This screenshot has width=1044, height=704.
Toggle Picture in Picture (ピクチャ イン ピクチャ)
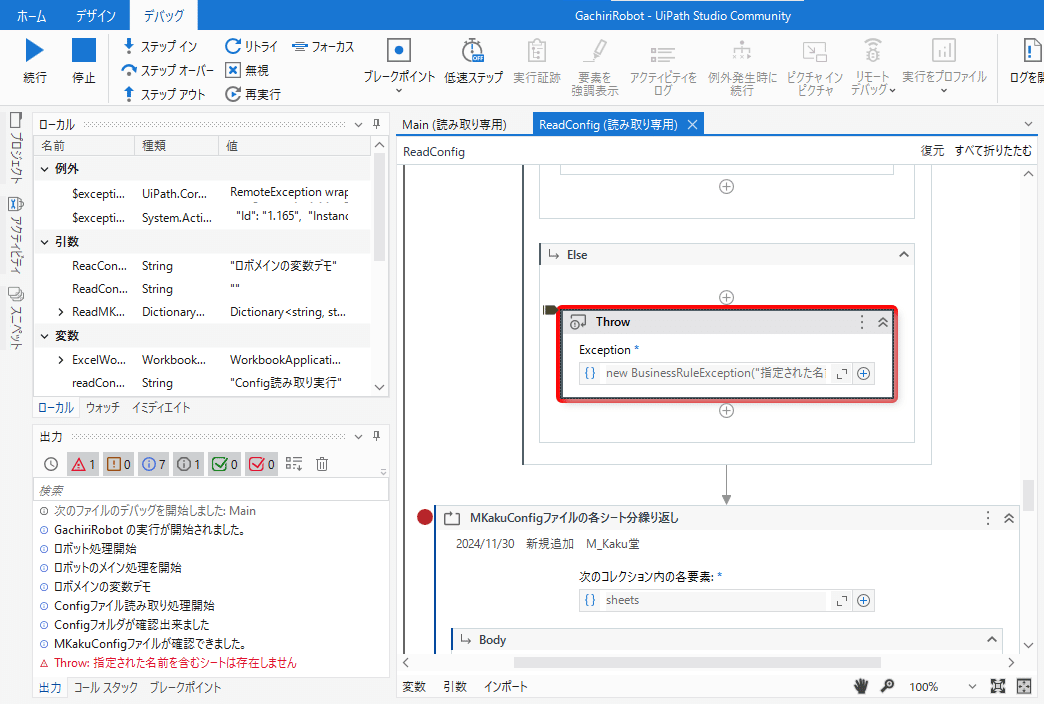[x=814, y=67]
